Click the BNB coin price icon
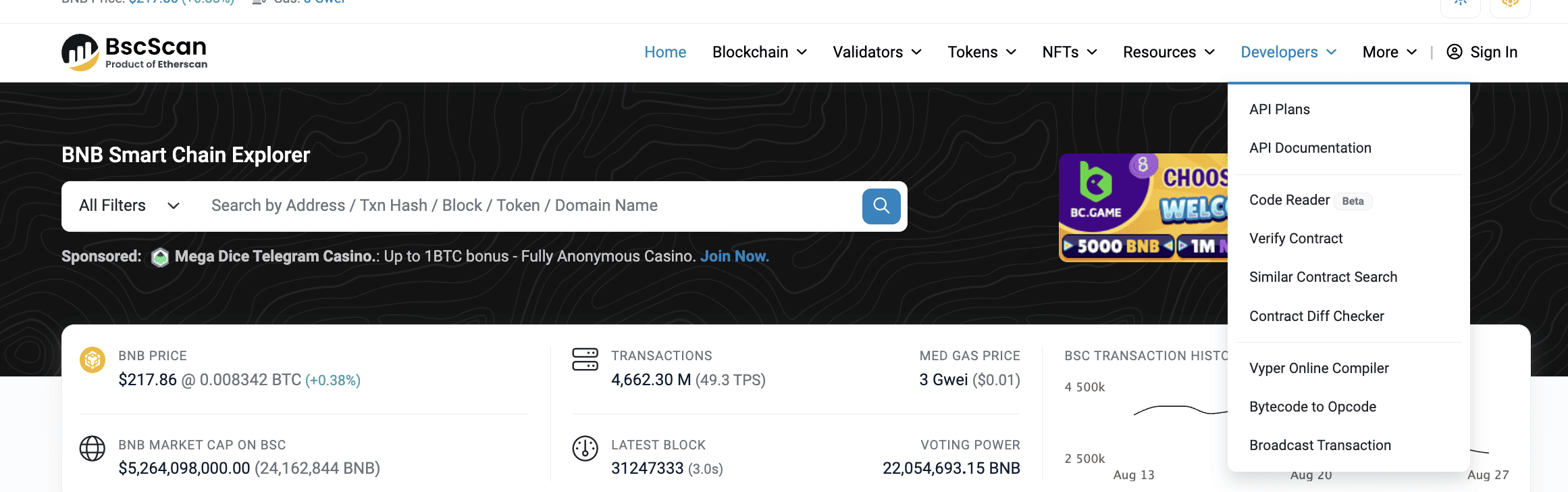Viewport: 1568px width, 492px height. tap(93, 360)
